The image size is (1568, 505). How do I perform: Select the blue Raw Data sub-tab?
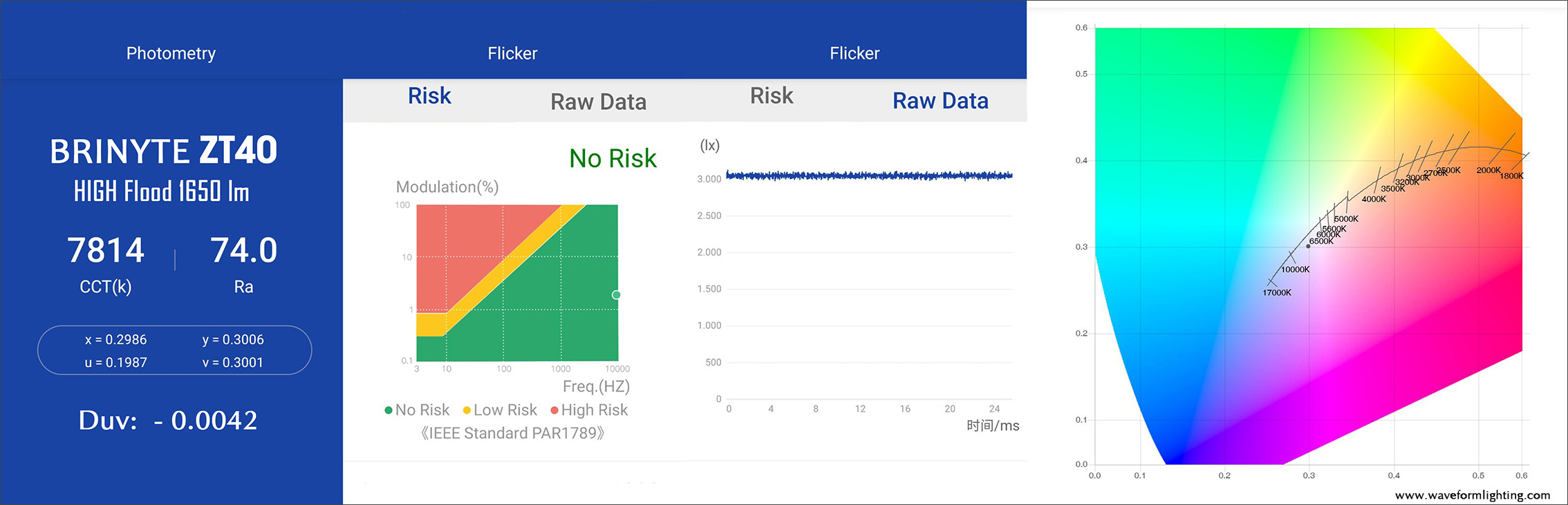pyautogui.click(x=940, y=101)
